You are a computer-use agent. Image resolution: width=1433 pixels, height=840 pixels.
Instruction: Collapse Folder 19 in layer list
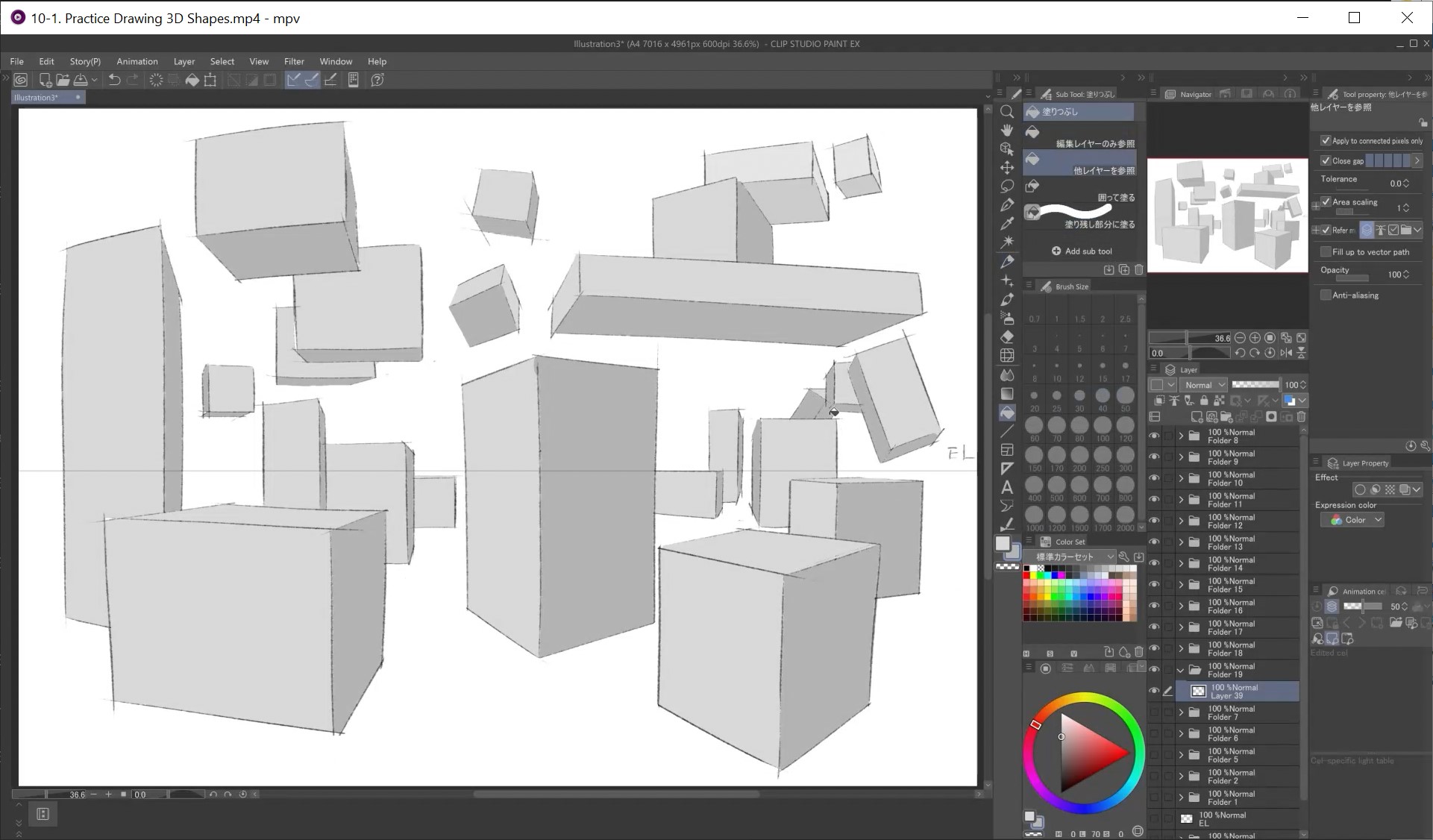pos(1181,670)
